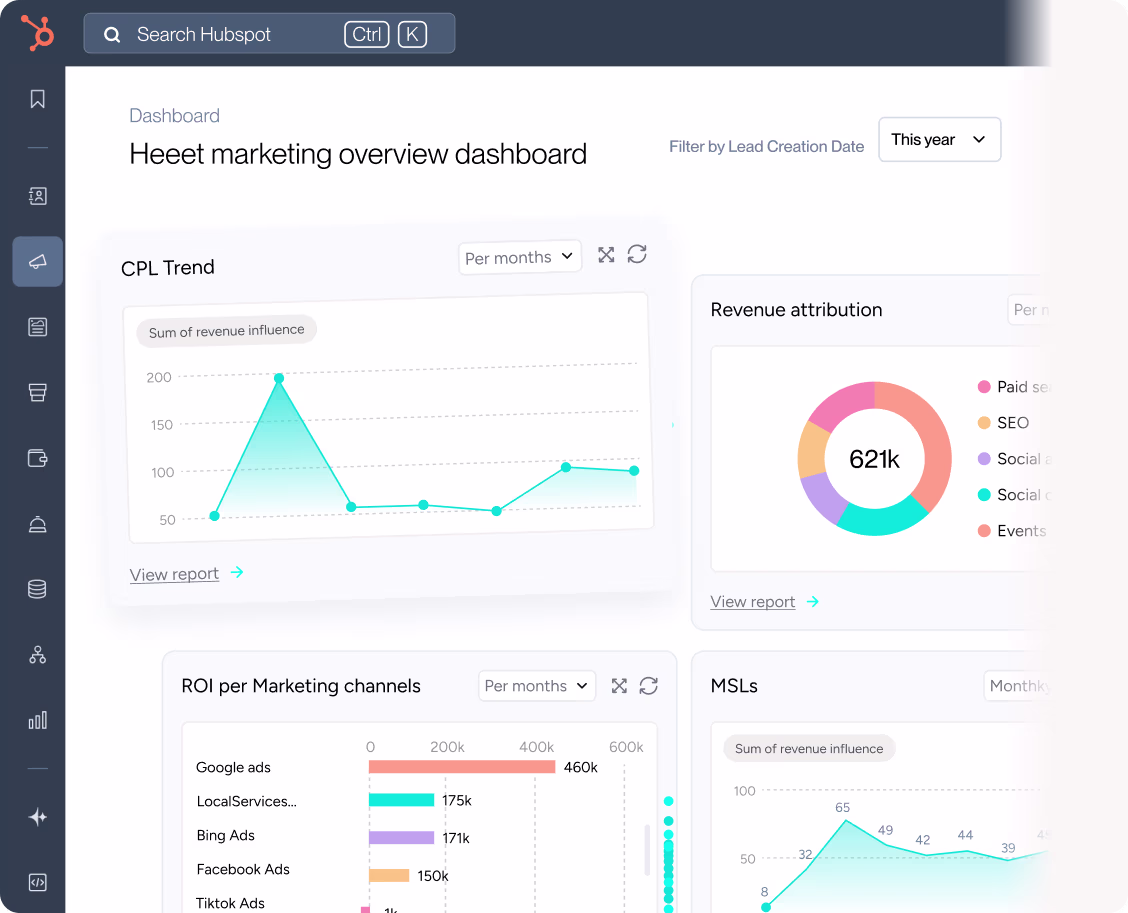Click the AI sparkle sidebar icon
The width and height of the screenshot is (1128, 913).
(x=37, y=817)
